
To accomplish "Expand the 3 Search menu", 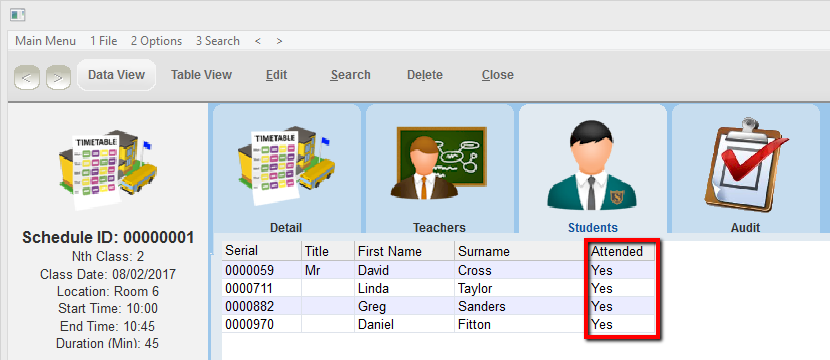I will [x=218, y=41].
